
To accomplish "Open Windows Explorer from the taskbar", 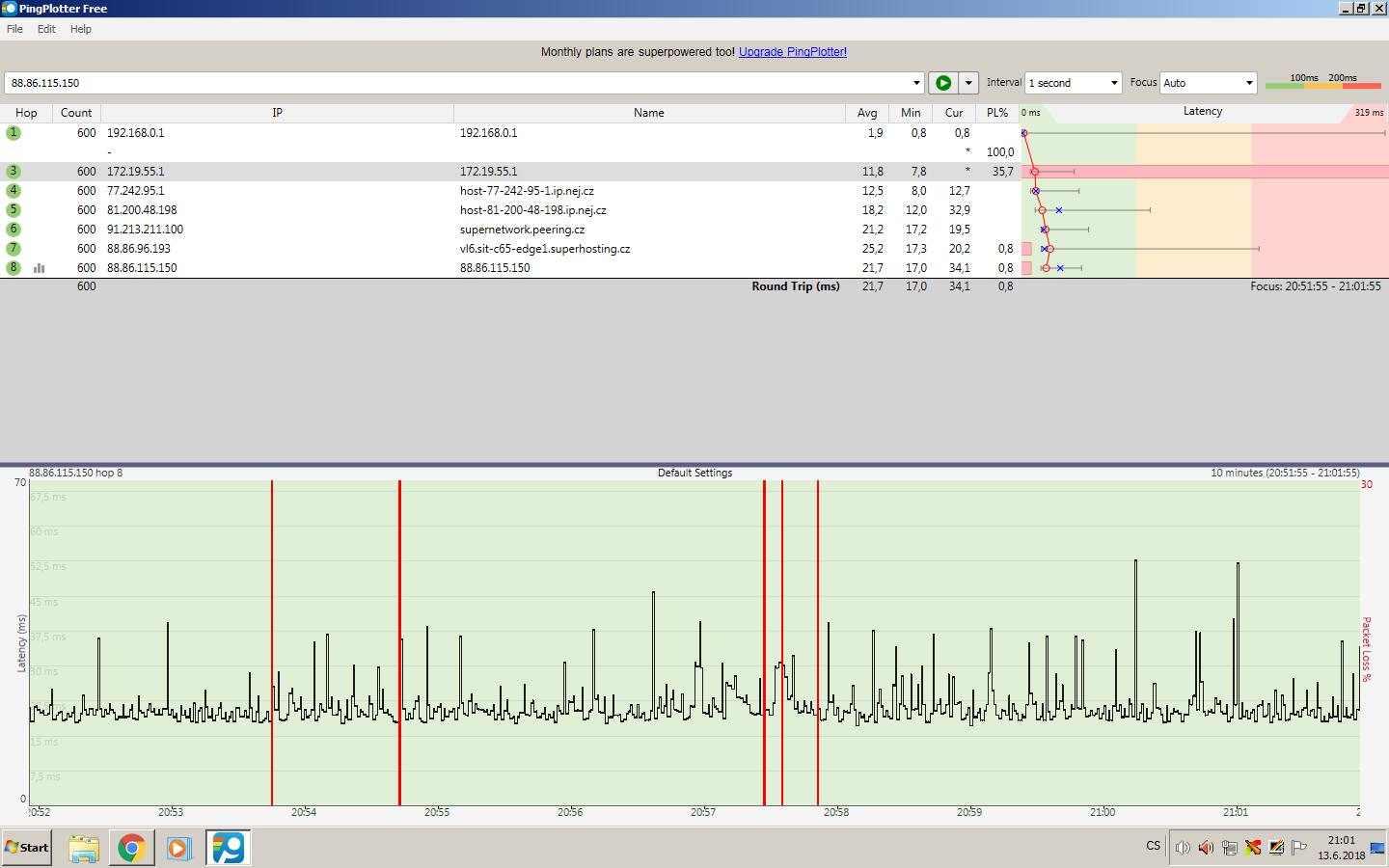I will tap(84, 848).
